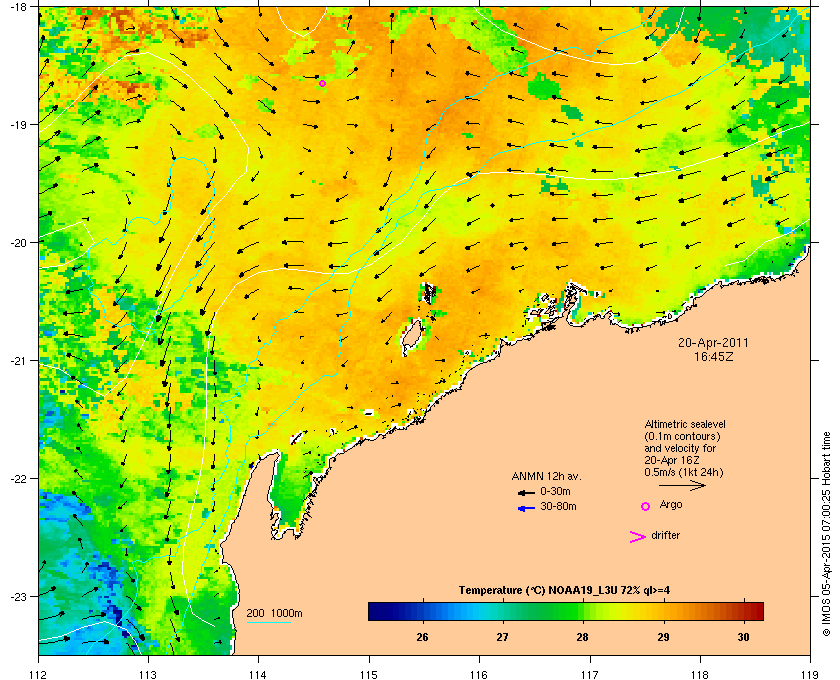This screenshot has width=840, height=680.
Task: Click the color bar tick label 28
Action: coord(582,637)
